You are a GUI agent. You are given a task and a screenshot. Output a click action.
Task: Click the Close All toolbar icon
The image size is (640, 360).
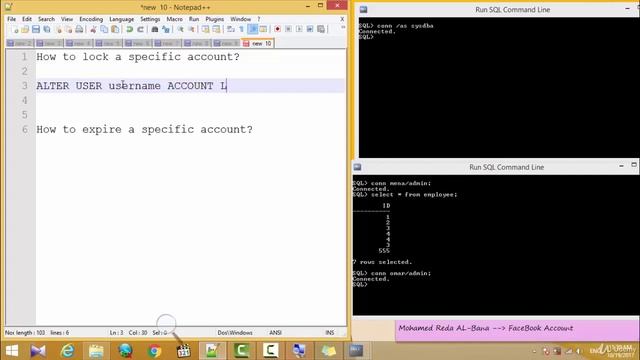tap(69, 29)
